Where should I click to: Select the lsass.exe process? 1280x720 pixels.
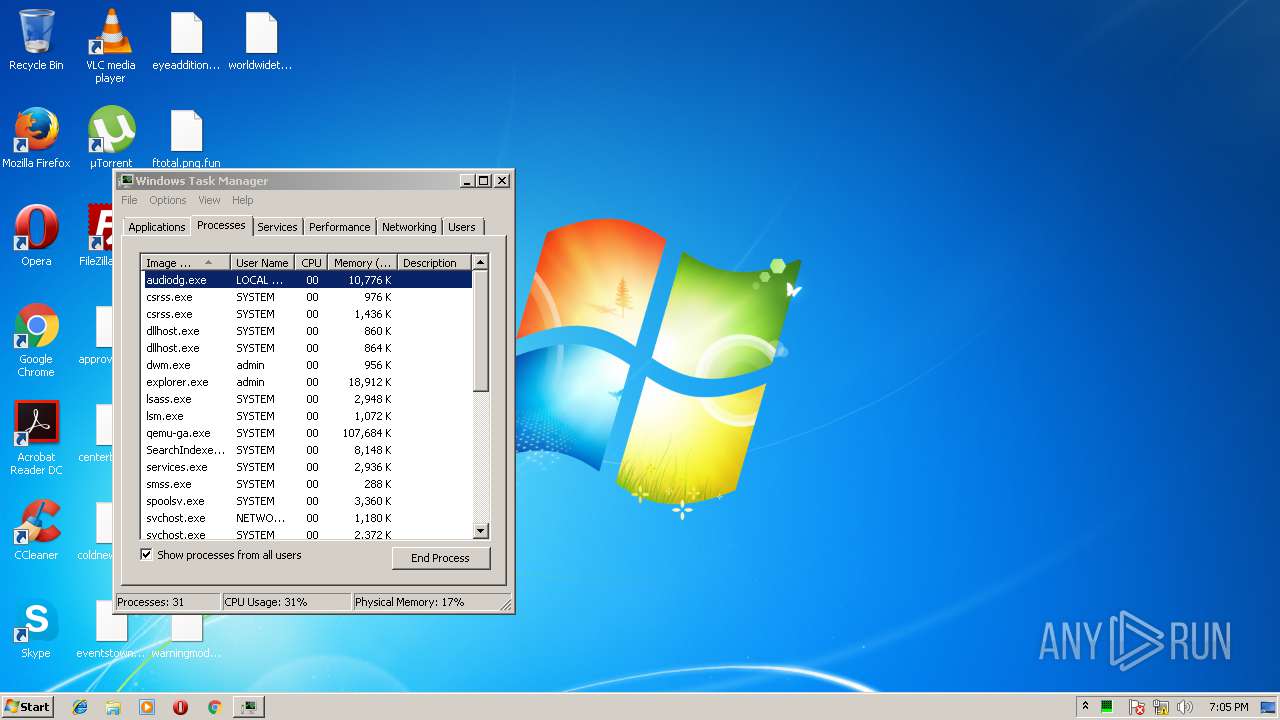coord(306,399)
